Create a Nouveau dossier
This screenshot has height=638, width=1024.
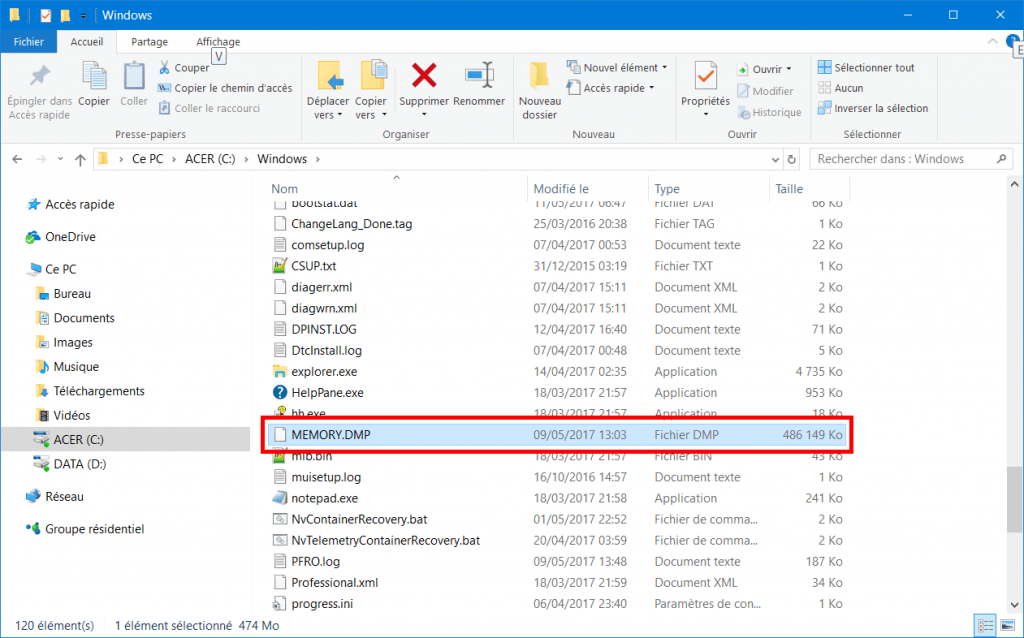(539, 90)
